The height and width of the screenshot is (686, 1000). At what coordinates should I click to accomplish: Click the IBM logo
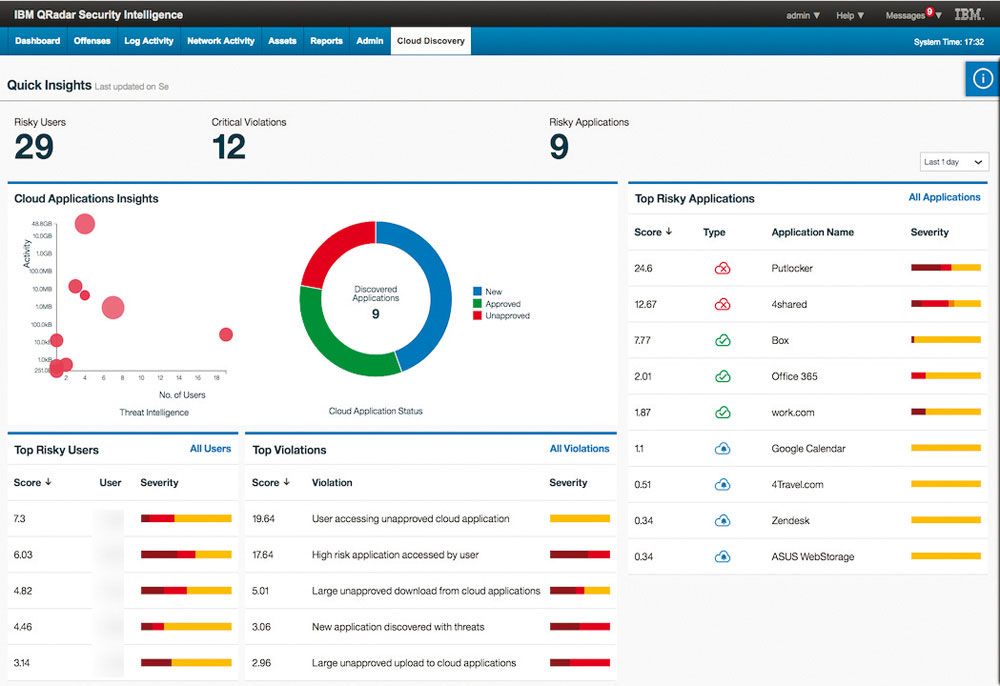point(969,15)
